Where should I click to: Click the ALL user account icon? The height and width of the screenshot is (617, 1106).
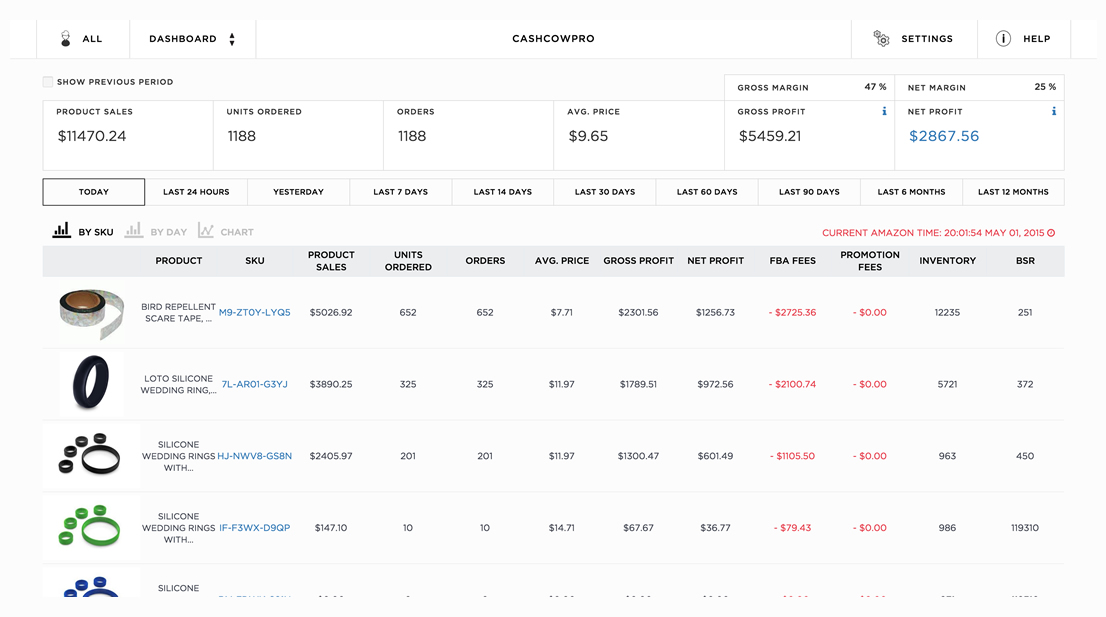pyautogui.click(x=66, y=39)
